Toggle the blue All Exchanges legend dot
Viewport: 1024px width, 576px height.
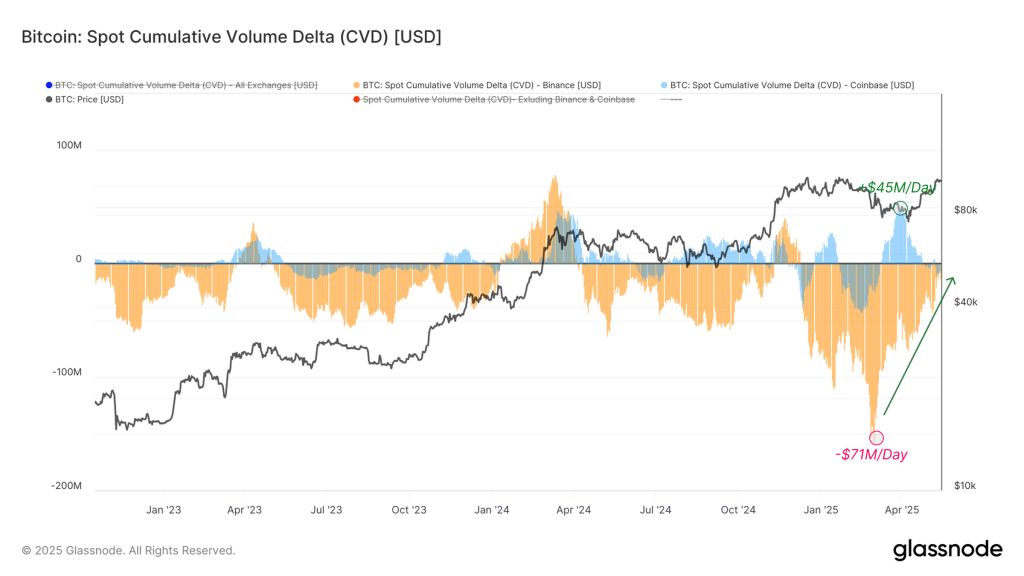49,86
